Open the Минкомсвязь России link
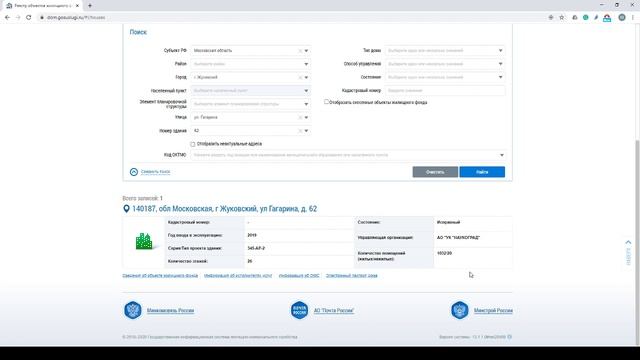The width and height of the screenshot is (640, 360). coord(170,311)
